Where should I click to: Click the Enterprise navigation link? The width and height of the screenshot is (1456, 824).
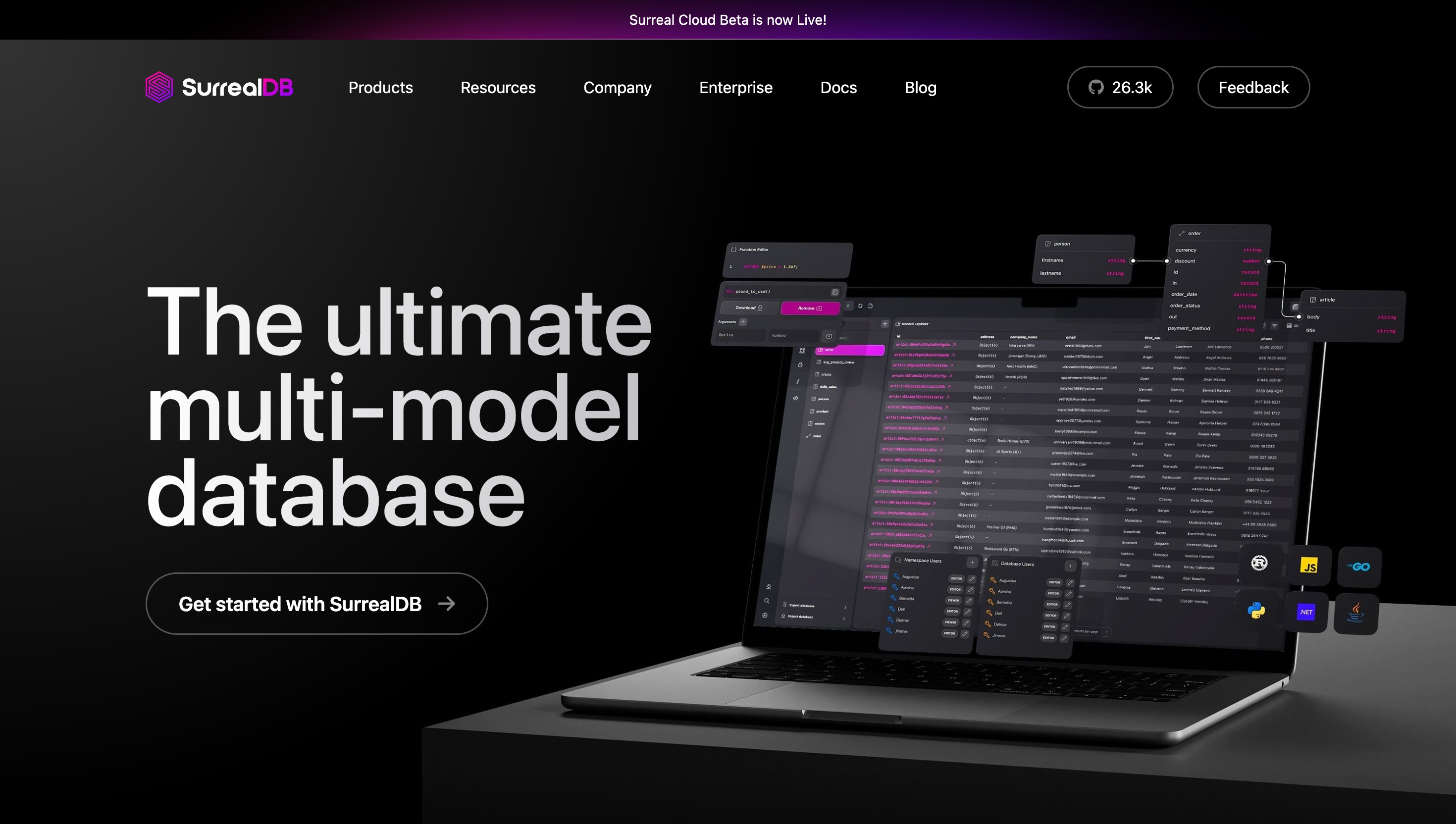[735, 87]
